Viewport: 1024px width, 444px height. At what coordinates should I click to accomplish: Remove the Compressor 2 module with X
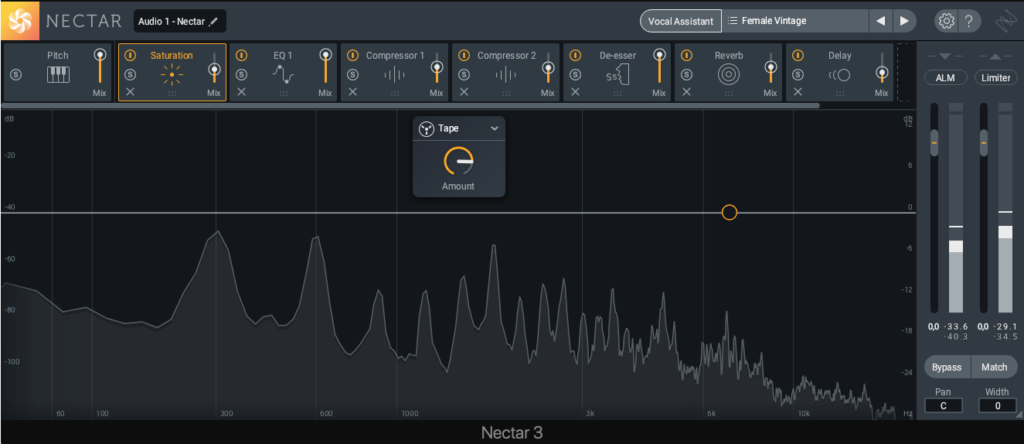(464, 92)
